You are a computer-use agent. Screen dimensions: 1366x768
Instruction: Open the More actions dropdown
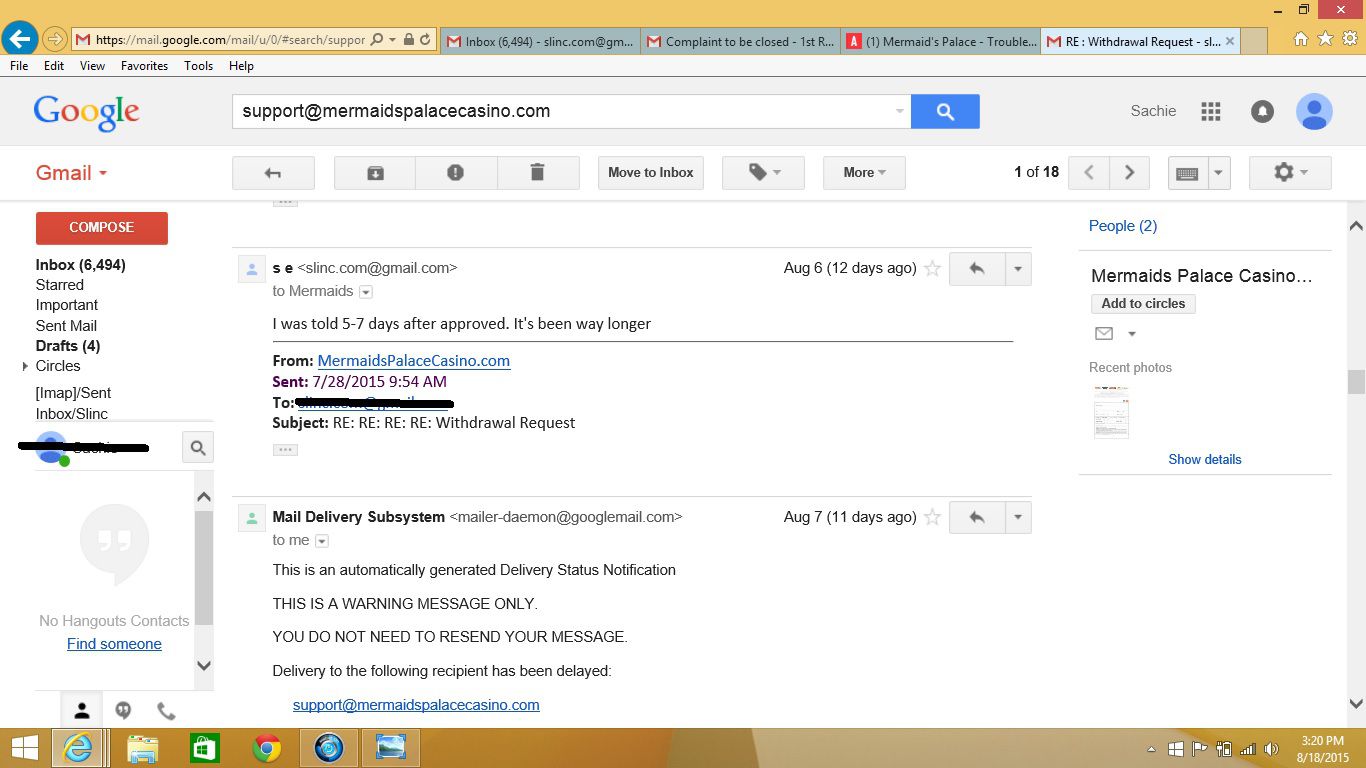[865, 173]
